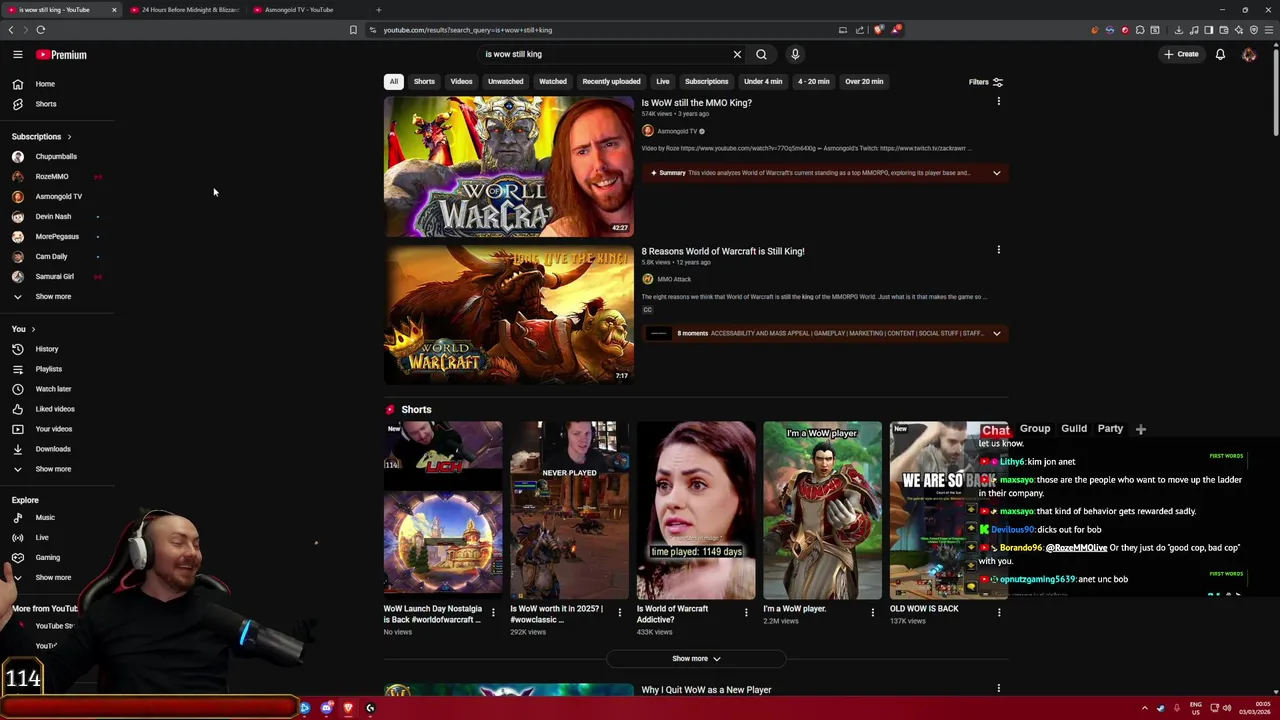Select the 4 - 20 min chip

tap(813, 82)
